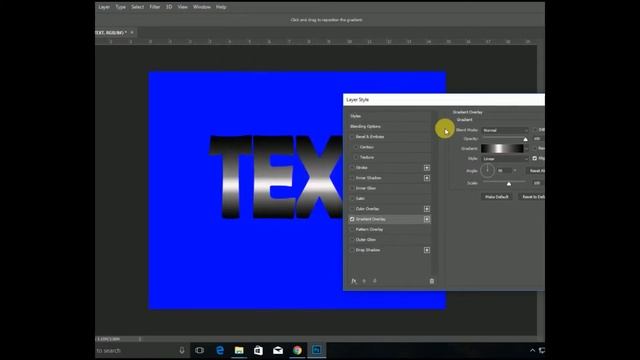Move effect down arrow in Layer Style
The width and height of the screenshot is (640, 360).
(x=375, y=281)
